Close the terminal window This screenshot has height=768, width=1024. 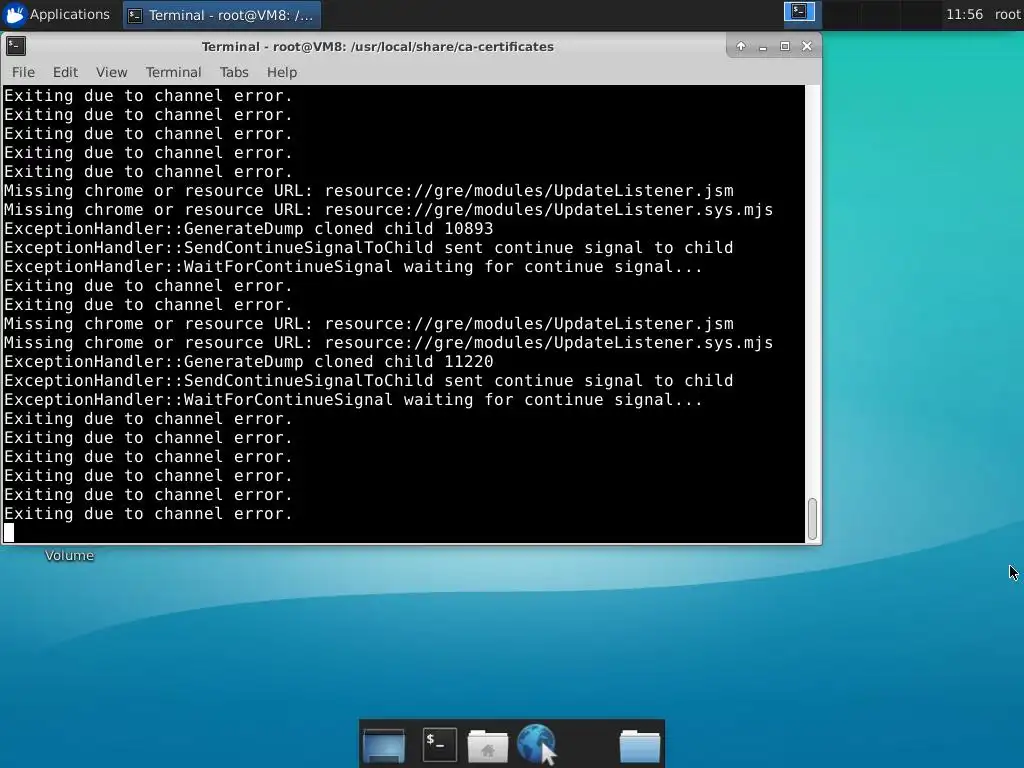click(807, 46)
